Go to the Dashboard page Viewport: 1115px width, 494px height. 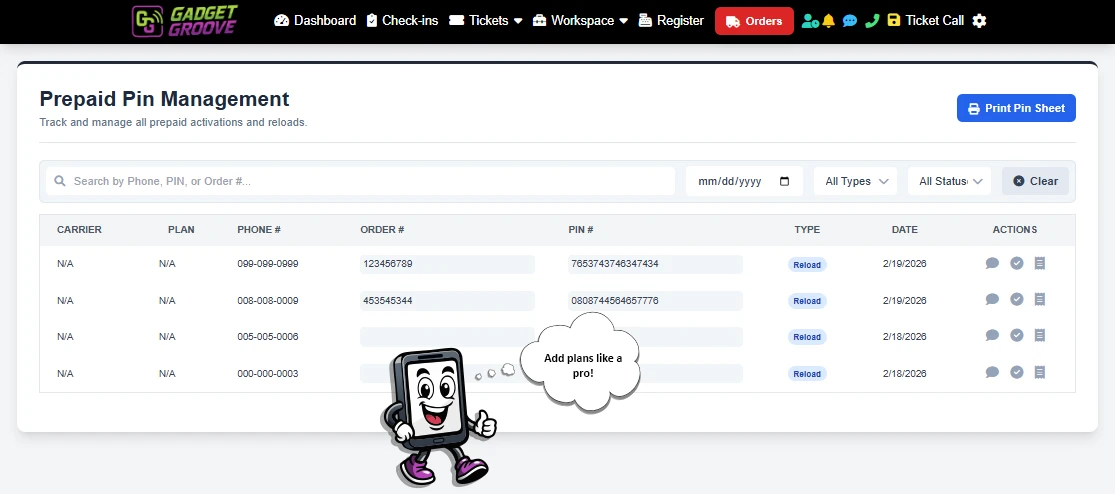pyautogui.click(x=315, y=21)
